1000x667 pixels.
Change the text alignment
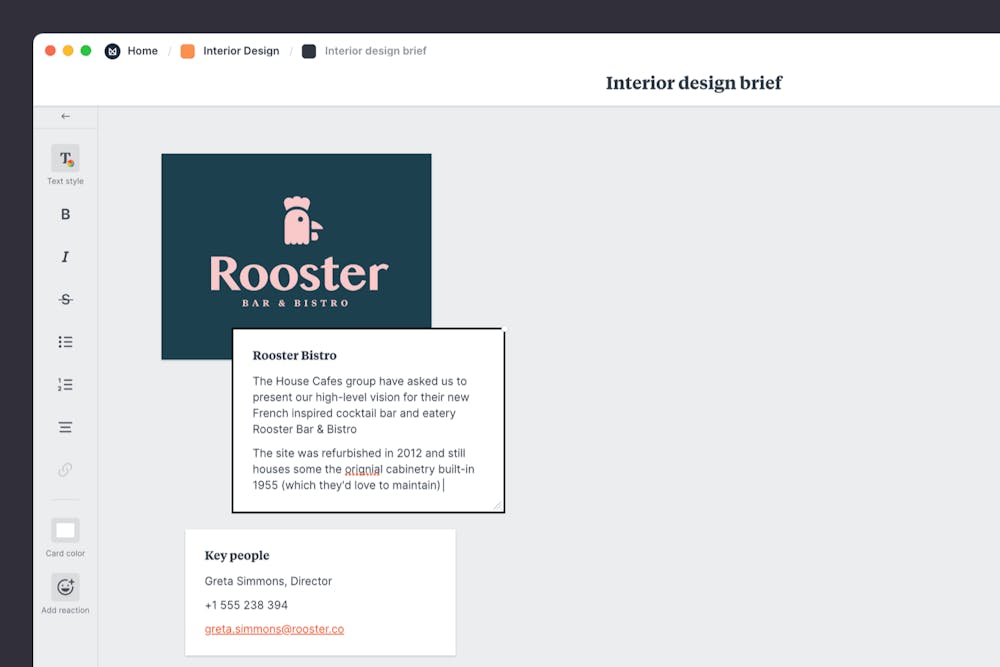click(x=65, y=427)
